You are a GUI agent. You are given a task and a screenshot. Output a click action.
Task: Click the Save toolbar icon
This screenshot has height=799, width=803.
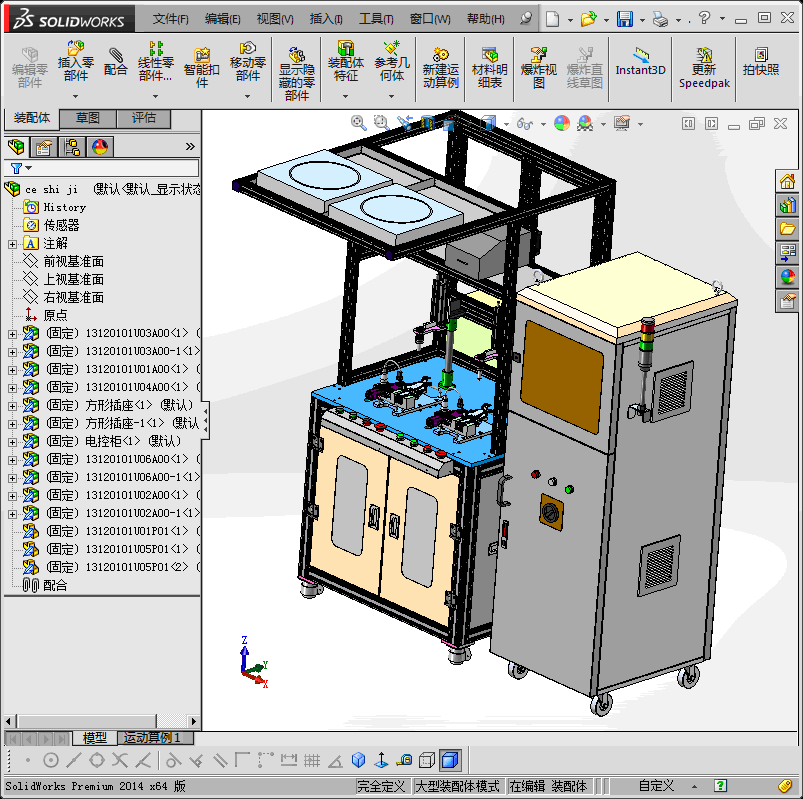[625, 19]
